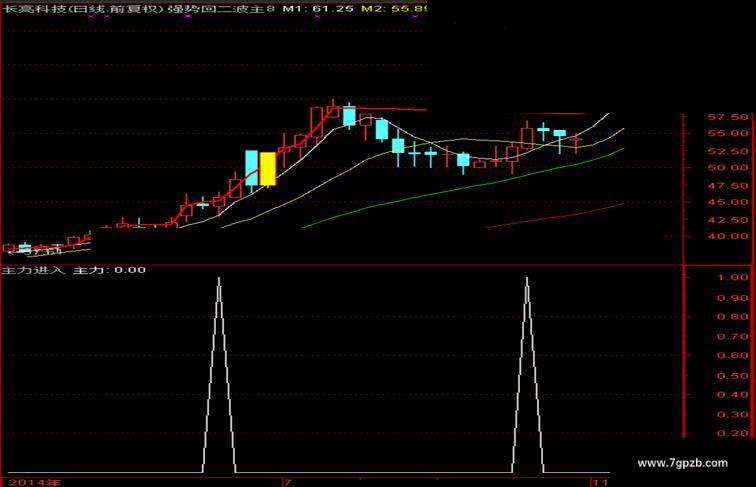Select the large cyan candle beside the yellow candle
The width and height of the screenshot is (756, 487).
pos(252,168)
